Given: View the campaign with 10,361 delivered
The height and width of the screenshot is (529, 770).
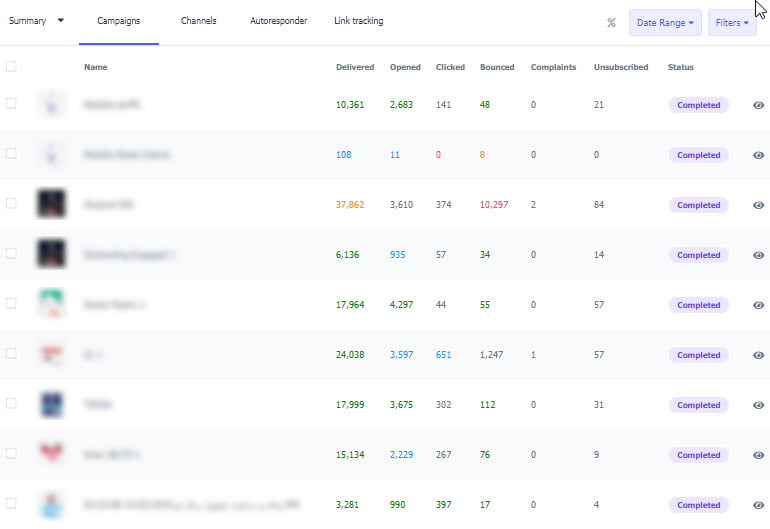Looking at the screenshot, I should point(758,105).
